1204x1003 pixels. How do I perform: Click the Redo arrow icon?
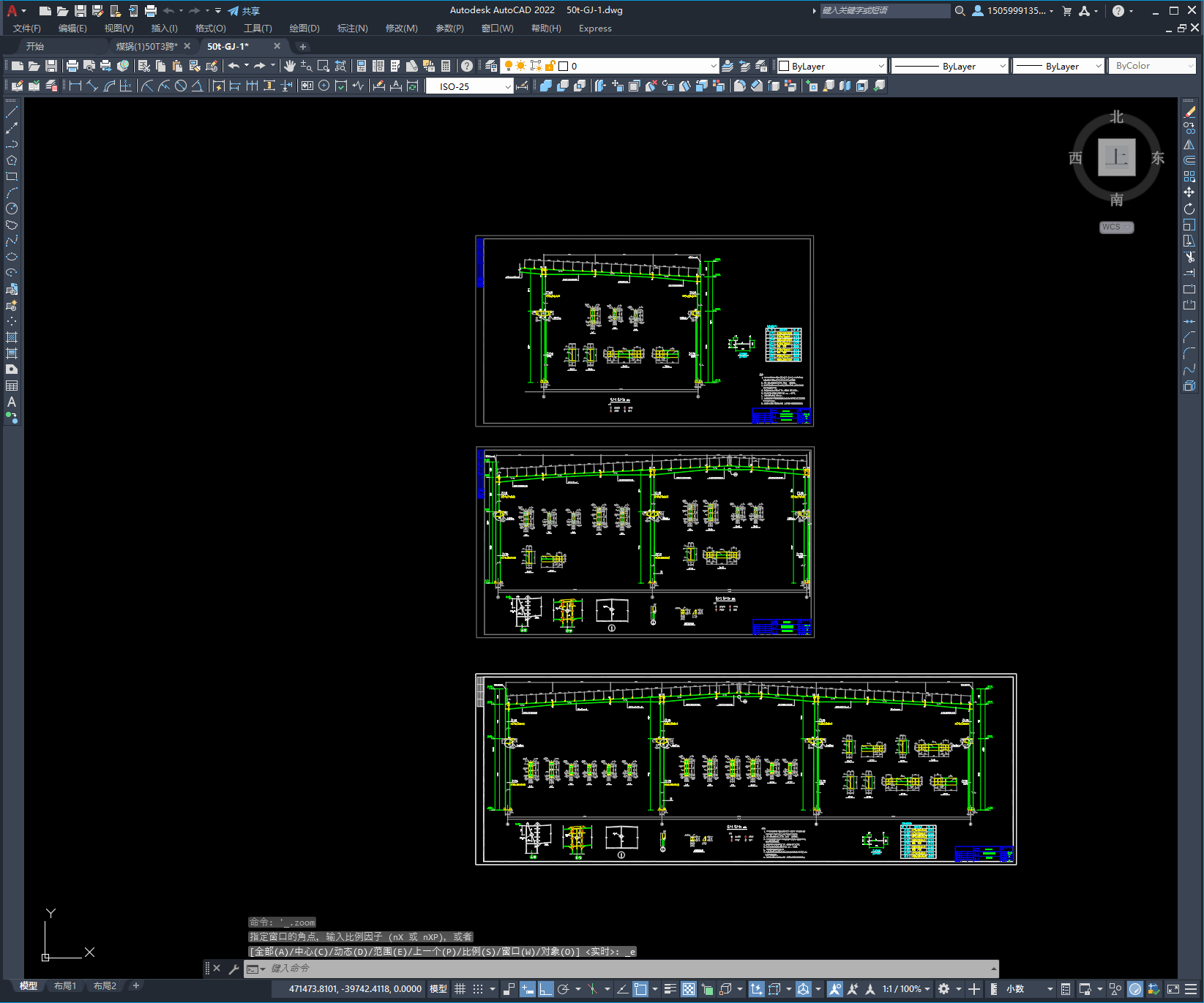pos(260,66)
